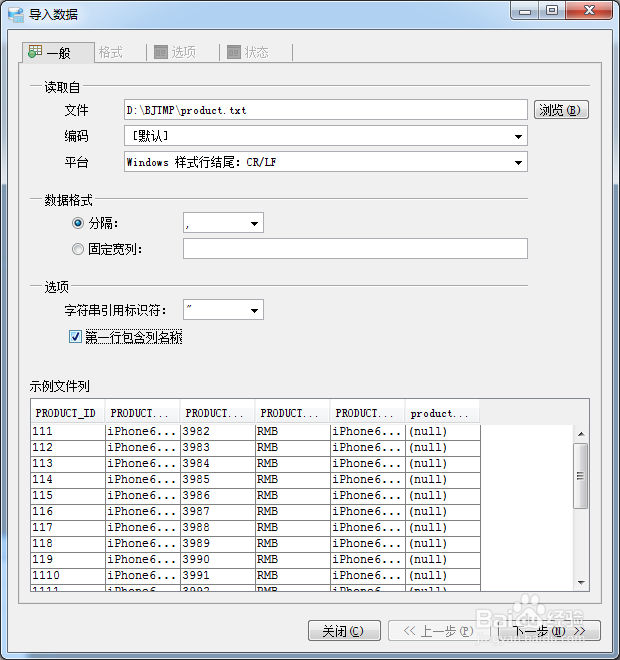Switch to the 状态 tab
The image size is (620, 660).
click(x=256, y=52)
